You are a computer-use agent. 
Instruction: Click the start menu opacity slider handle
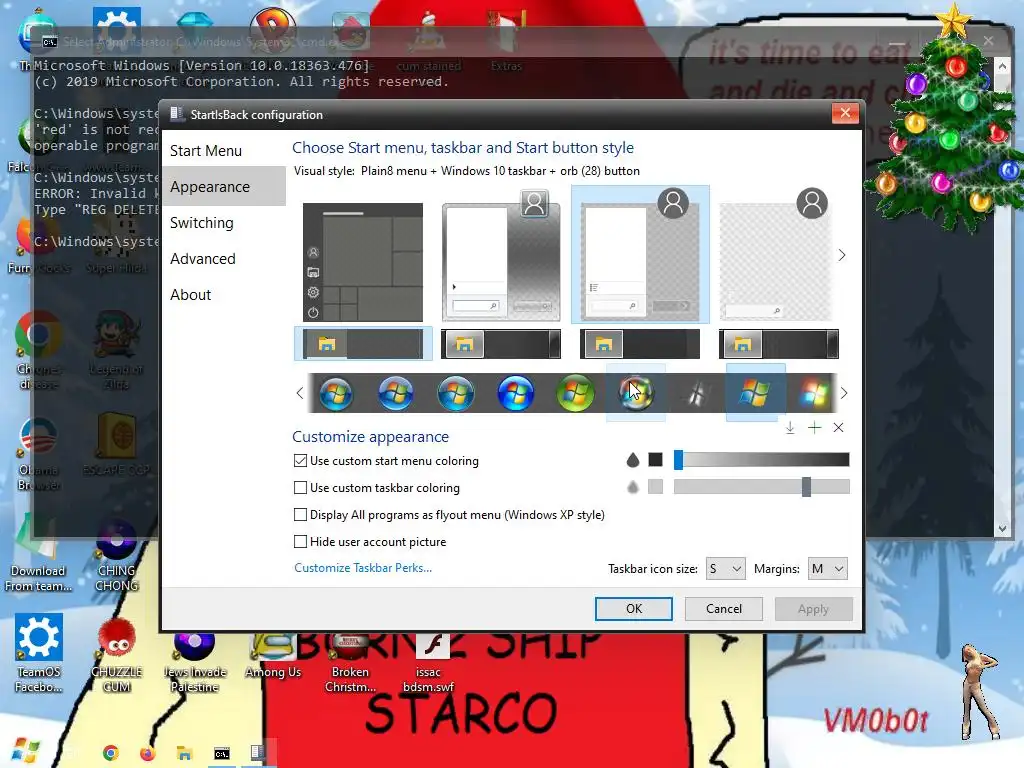pyautogui.click(x=679, y=460)
